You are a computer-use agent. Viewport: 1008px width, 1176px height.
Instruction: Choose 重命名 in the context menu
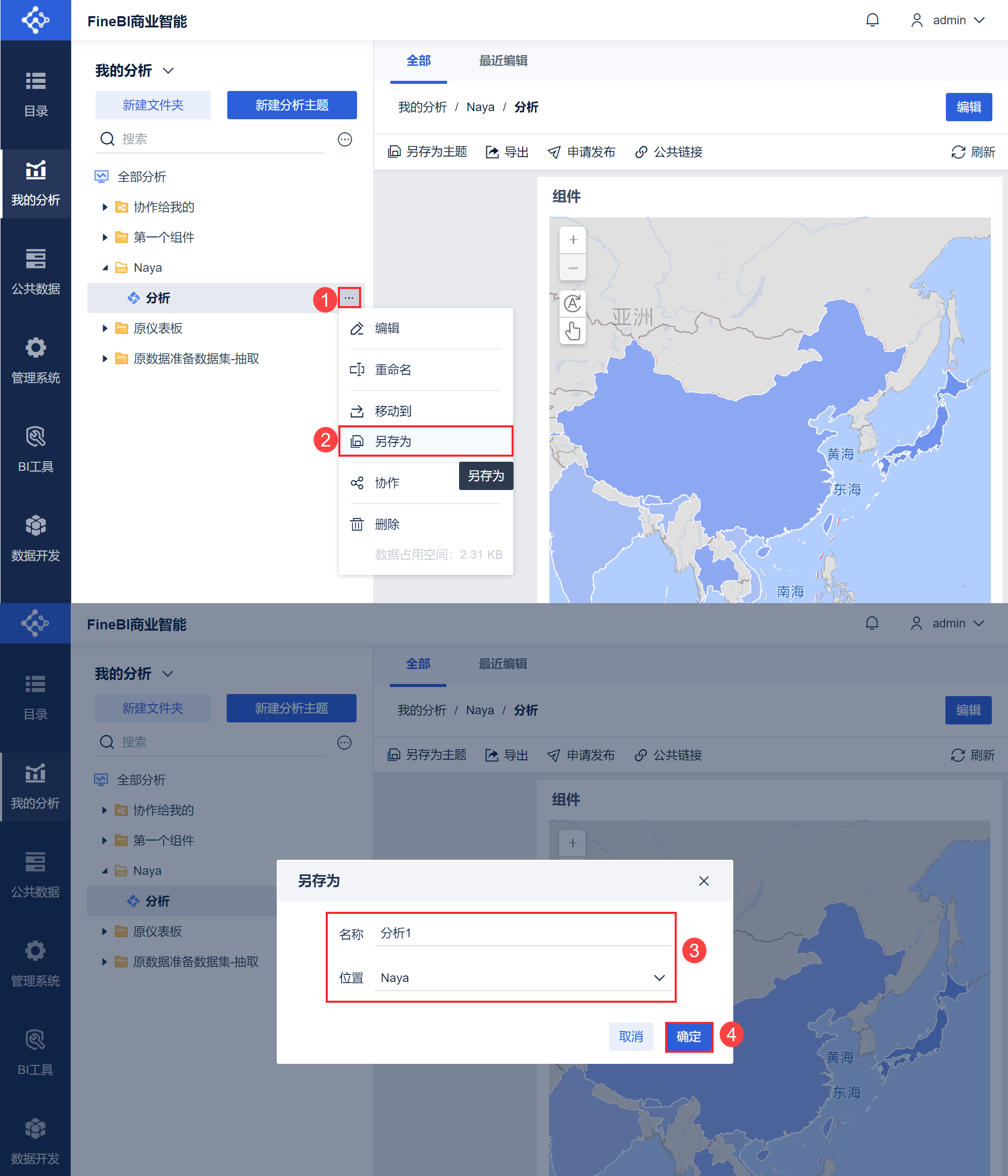coord(425,369)
